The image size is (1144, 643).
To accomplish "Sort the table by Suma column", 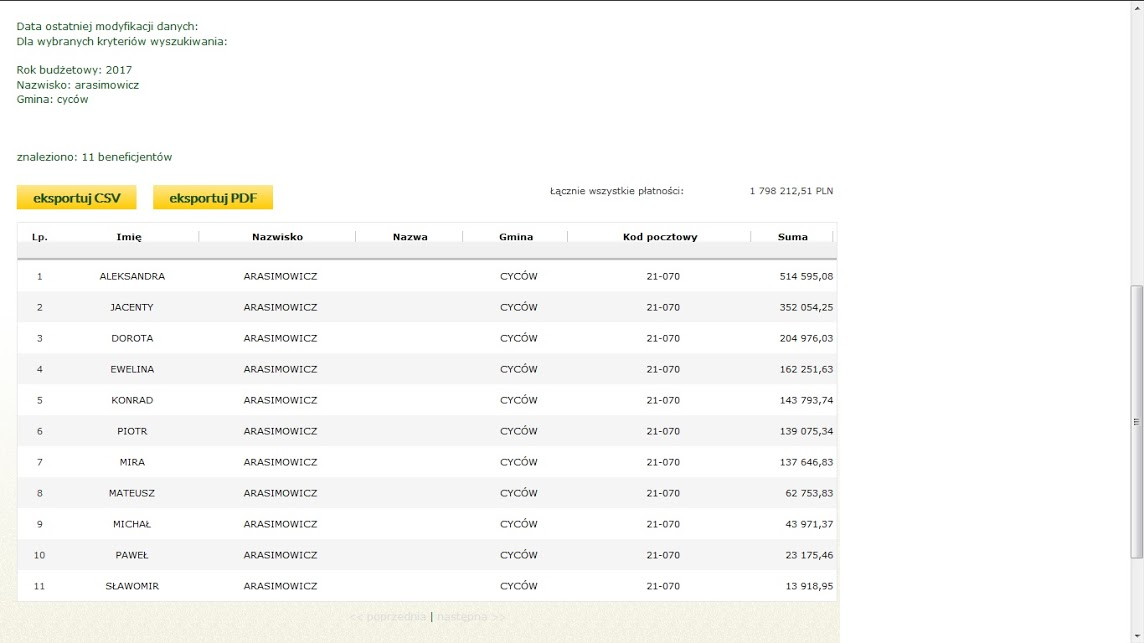I will tap(792, 237).
